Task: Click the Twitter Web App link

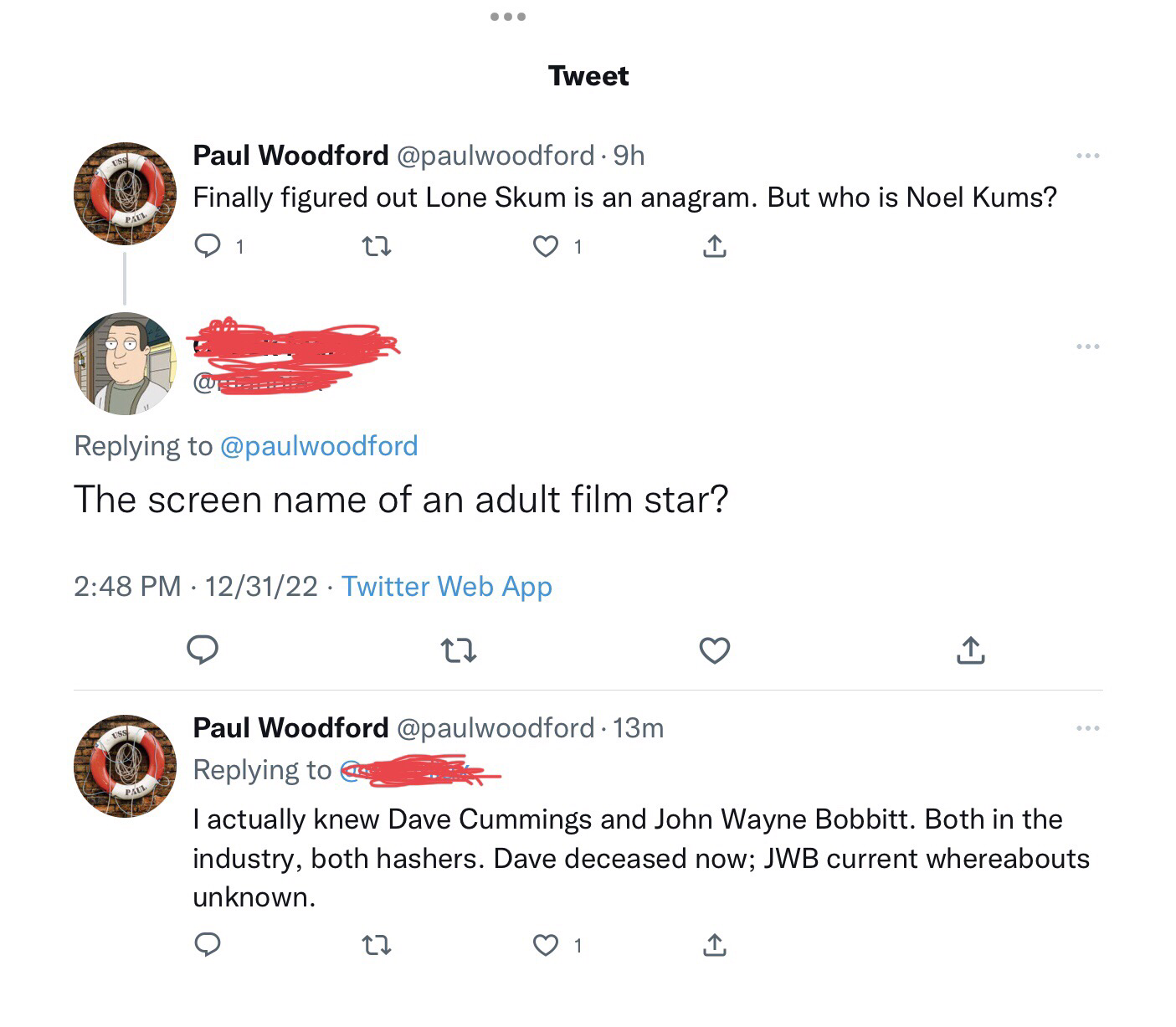Action: pos(446,586)
